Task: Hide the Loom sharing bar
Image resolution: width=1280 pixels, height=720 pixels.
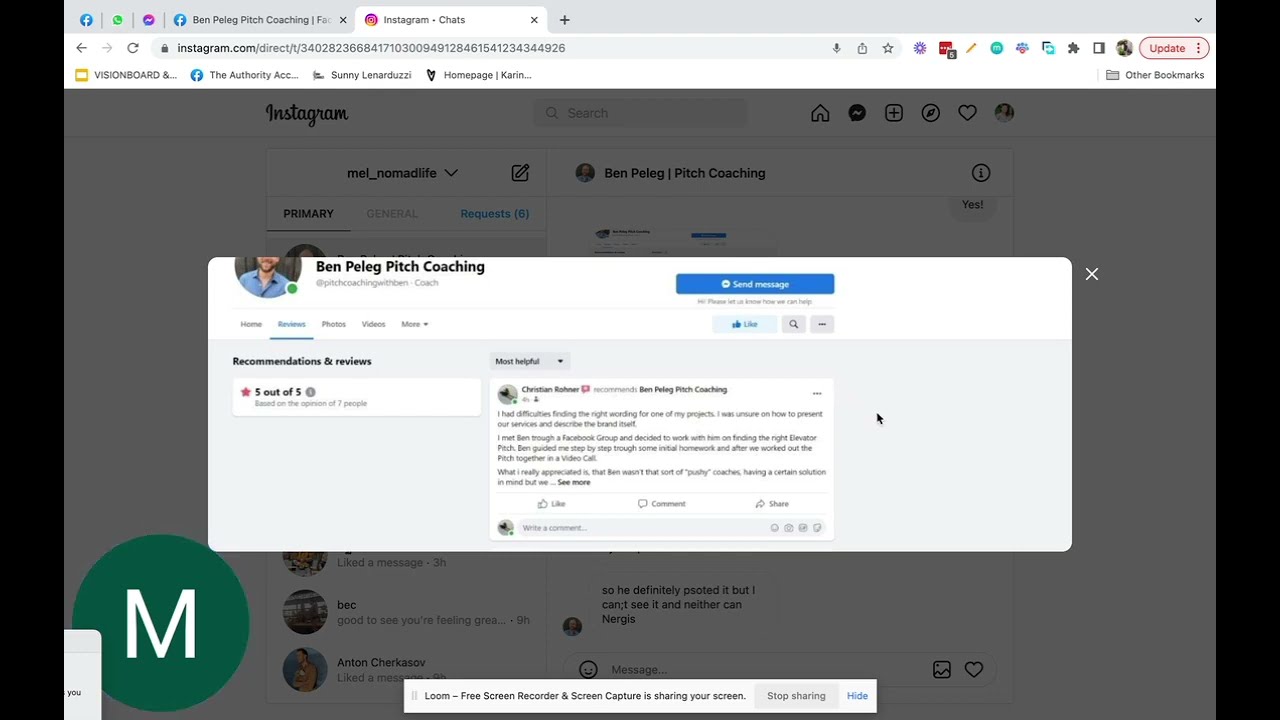Action: pyautogui.click(x=857, y=696)
